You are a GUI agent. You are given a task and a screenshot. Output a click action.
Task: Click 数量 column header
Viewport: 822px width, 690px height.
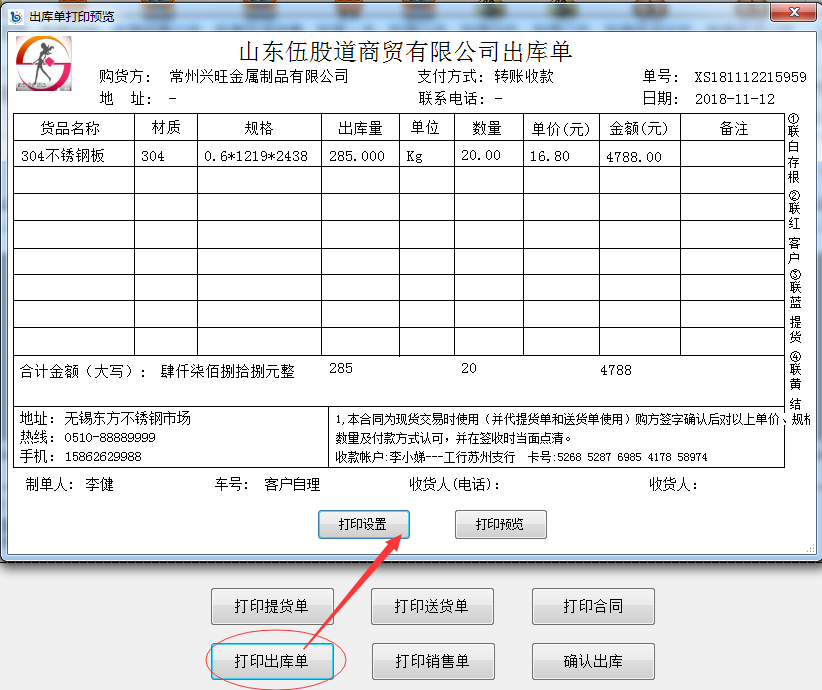coord(488,127)
